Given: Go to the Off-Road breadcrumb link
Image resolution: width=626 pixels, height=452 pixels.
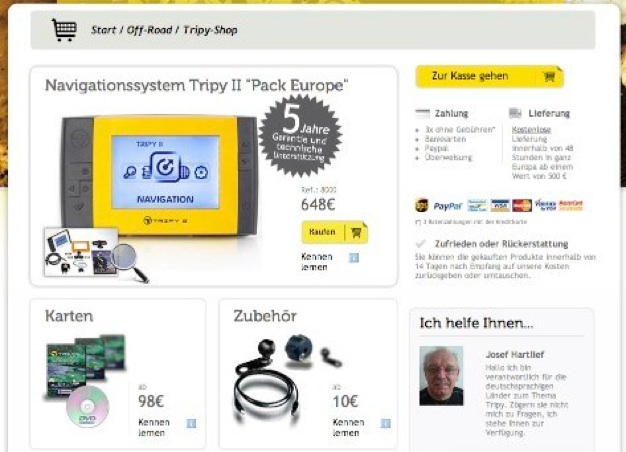Looking at the screenshot, I should coord(149,30).
